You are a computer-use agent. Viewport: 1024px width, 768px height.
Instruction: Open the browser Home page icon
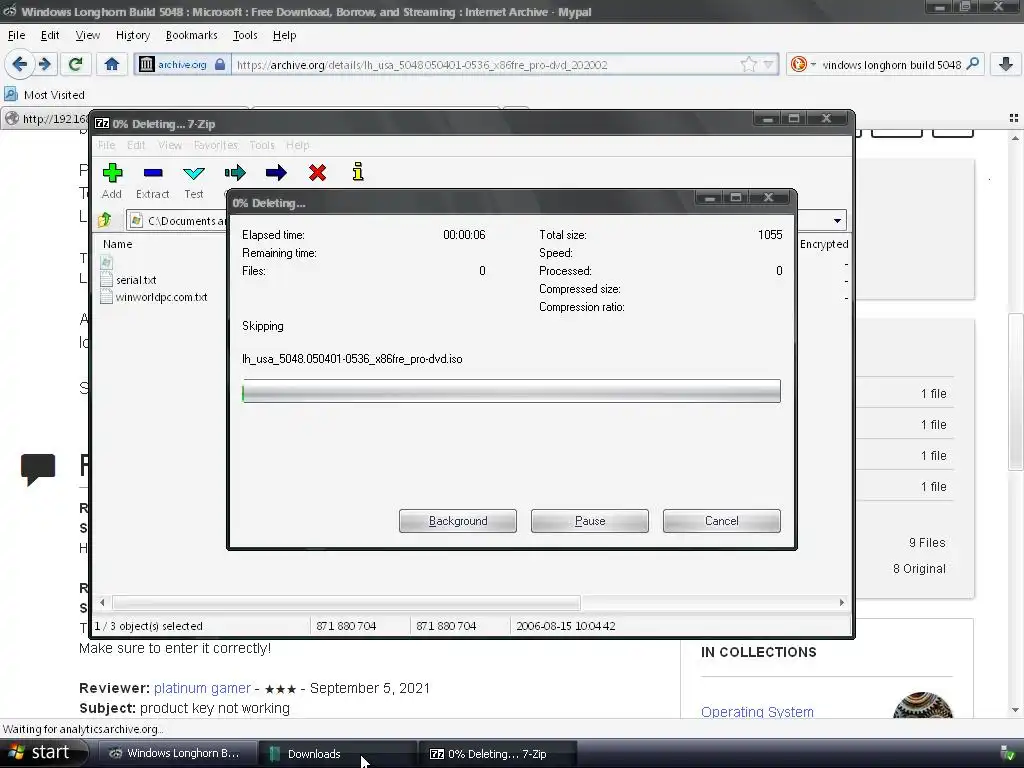(x=112, y=64)
